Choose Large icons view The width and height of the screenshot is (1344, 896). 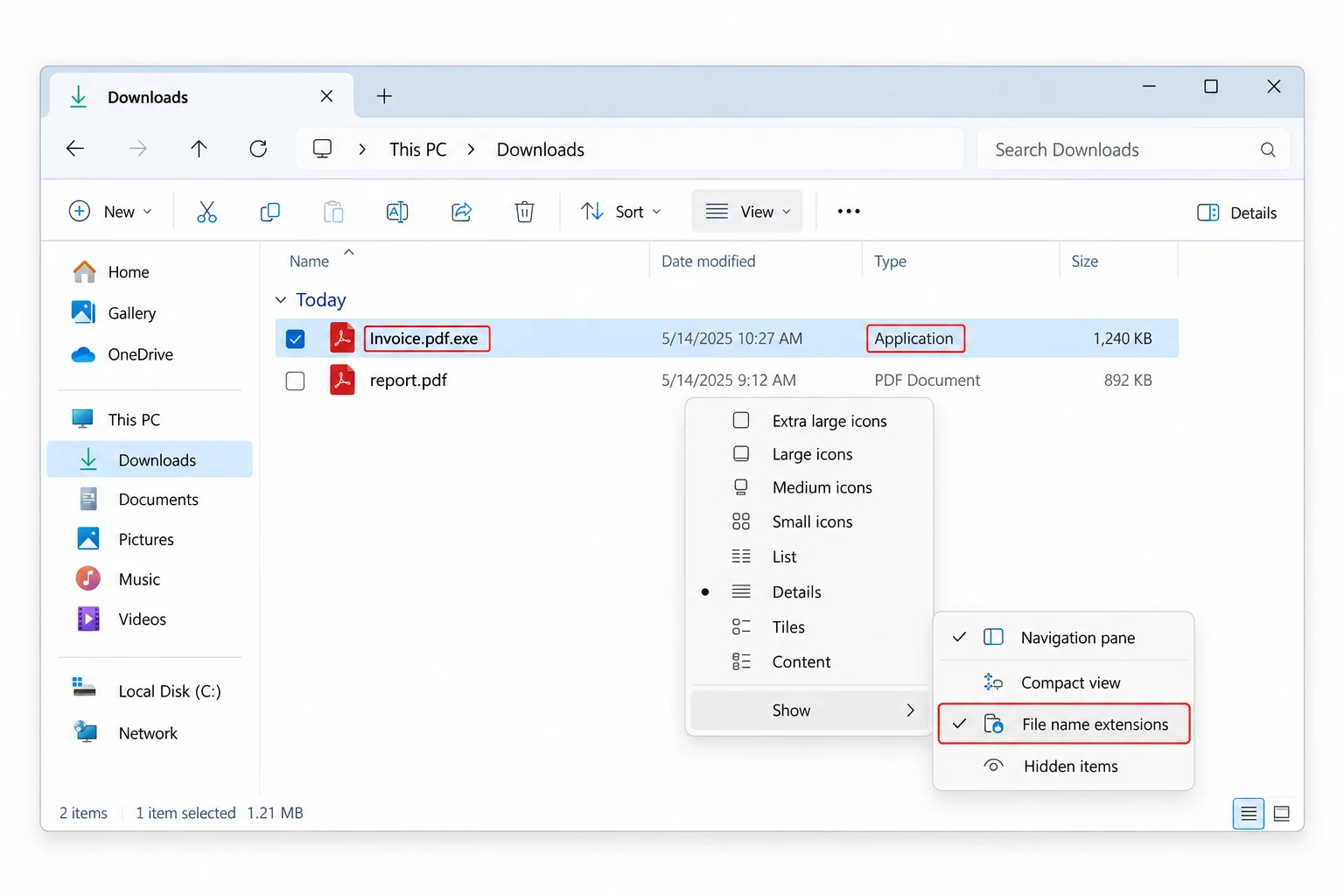(809, 454)
